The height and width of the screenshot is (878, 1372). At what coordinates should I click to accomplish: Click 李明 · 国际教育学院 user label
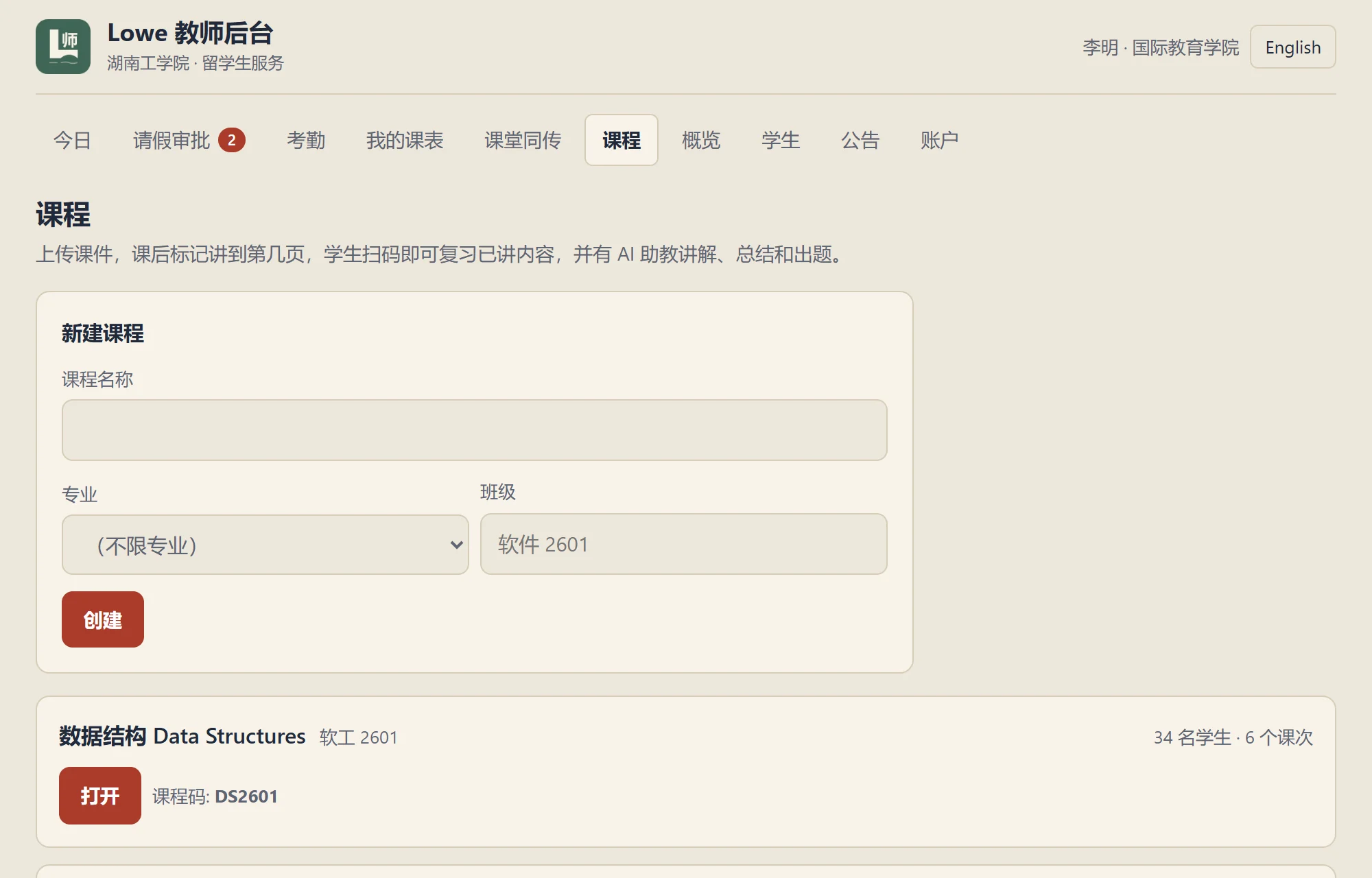[x=1161, y=47]
